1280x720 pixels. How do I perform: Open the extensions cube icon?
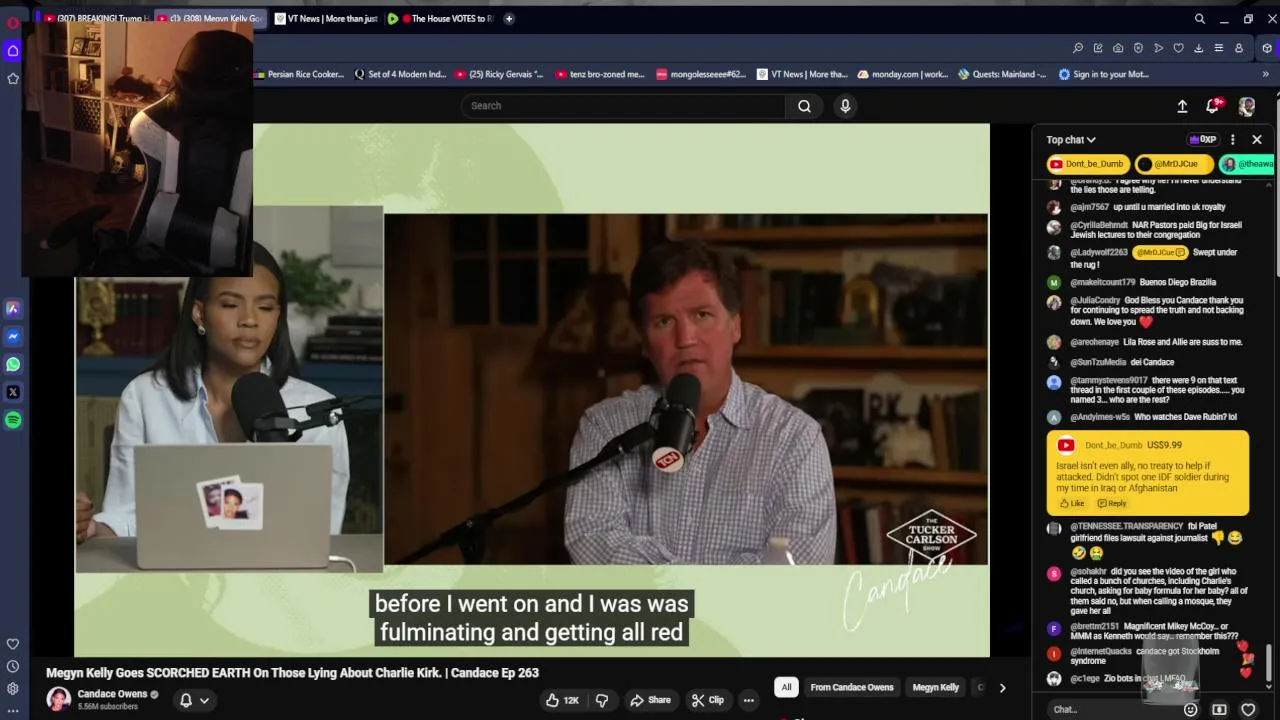click(1267, 48)
